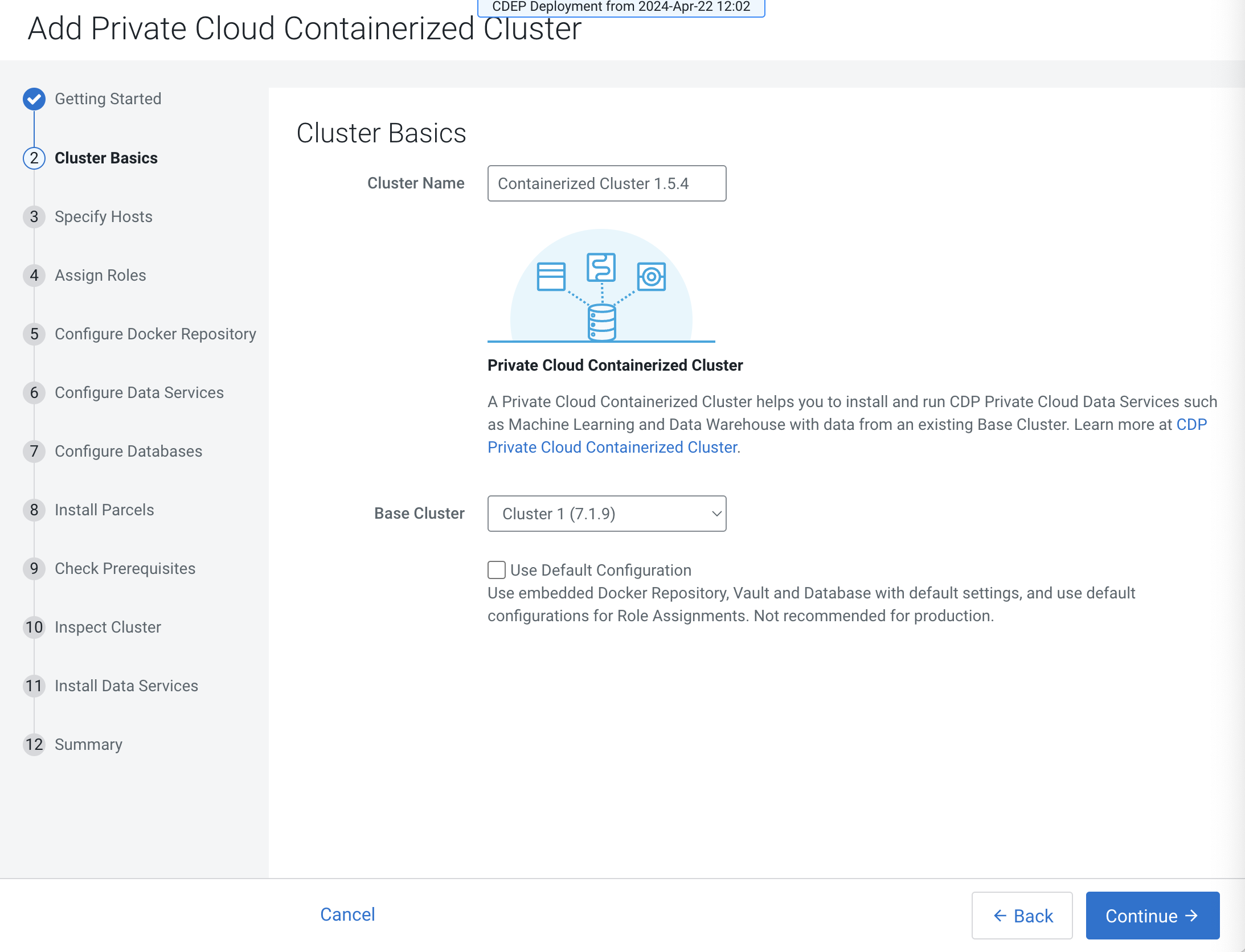This screenshot has width=1245, height=952.
Task: Select Cluster Basics step label
Action: [106, 158]
